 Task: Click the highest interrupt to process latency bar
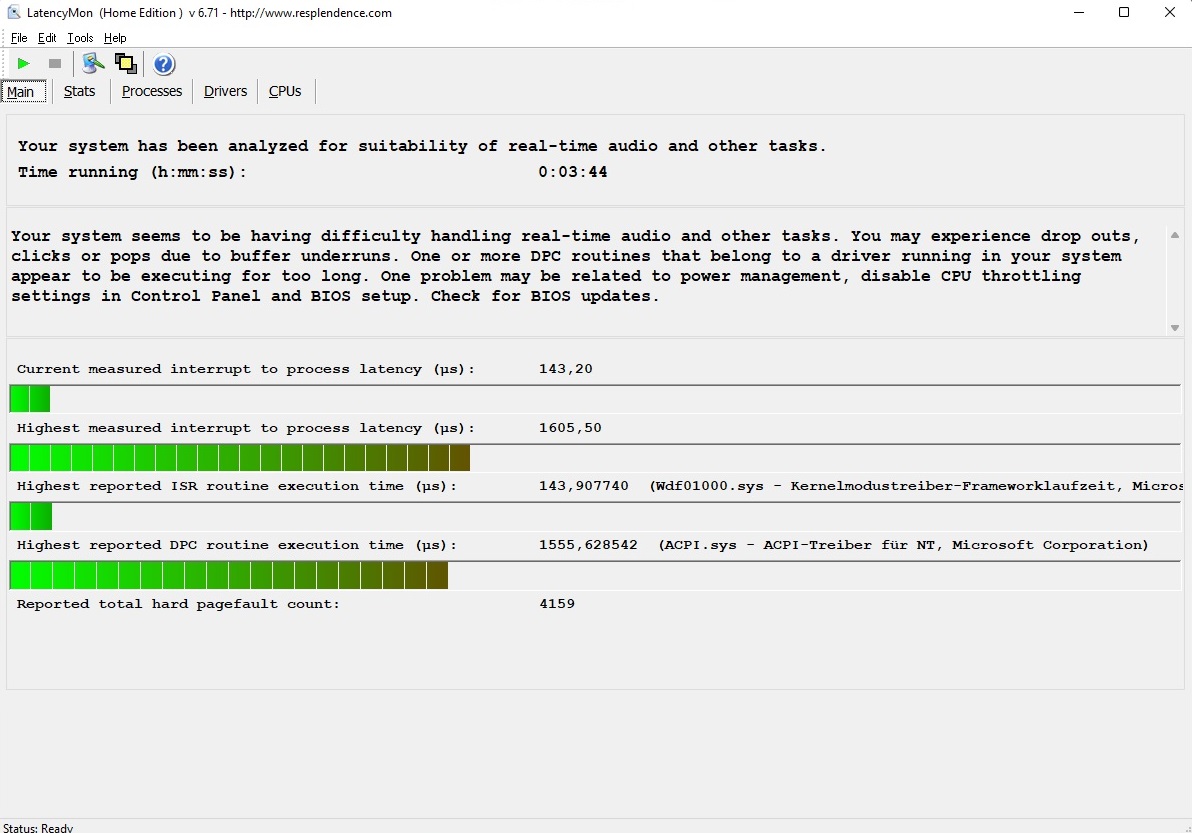pos(594,458)
